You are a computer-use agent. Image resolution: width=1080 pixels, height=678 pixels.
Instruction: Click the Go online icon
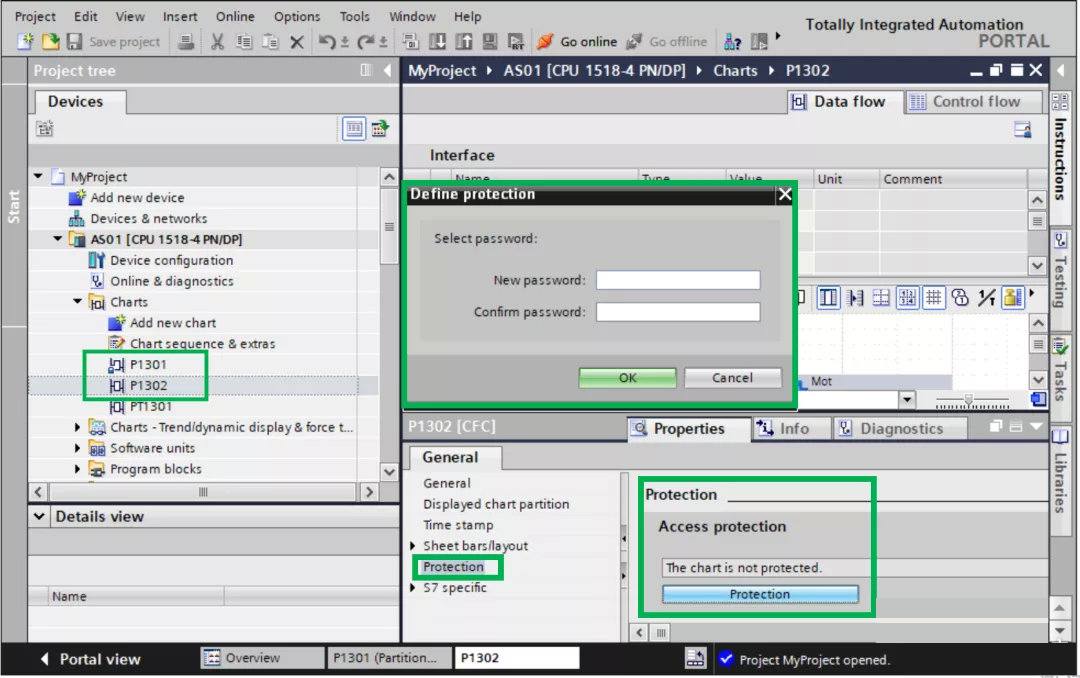point(545,42)
